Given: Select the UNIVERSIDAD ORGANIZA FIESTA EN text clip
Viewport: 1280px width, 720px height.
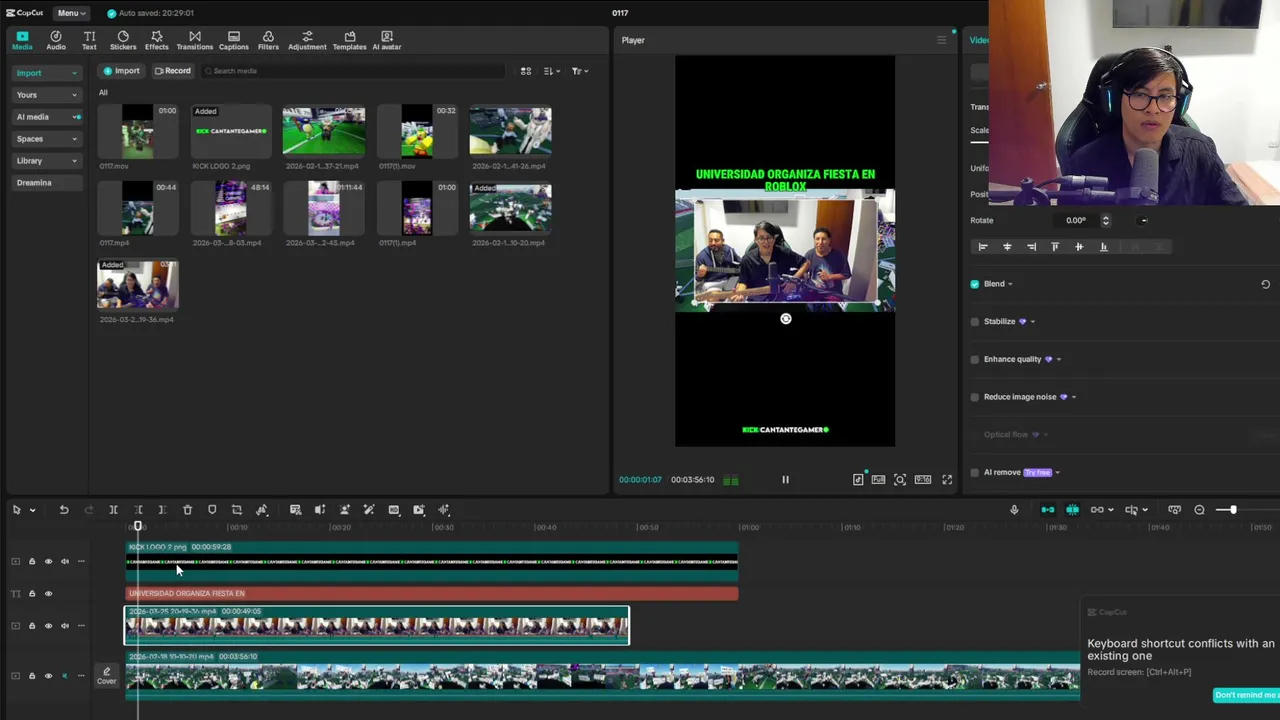Looking at the screenshot, I should [432, 594].
